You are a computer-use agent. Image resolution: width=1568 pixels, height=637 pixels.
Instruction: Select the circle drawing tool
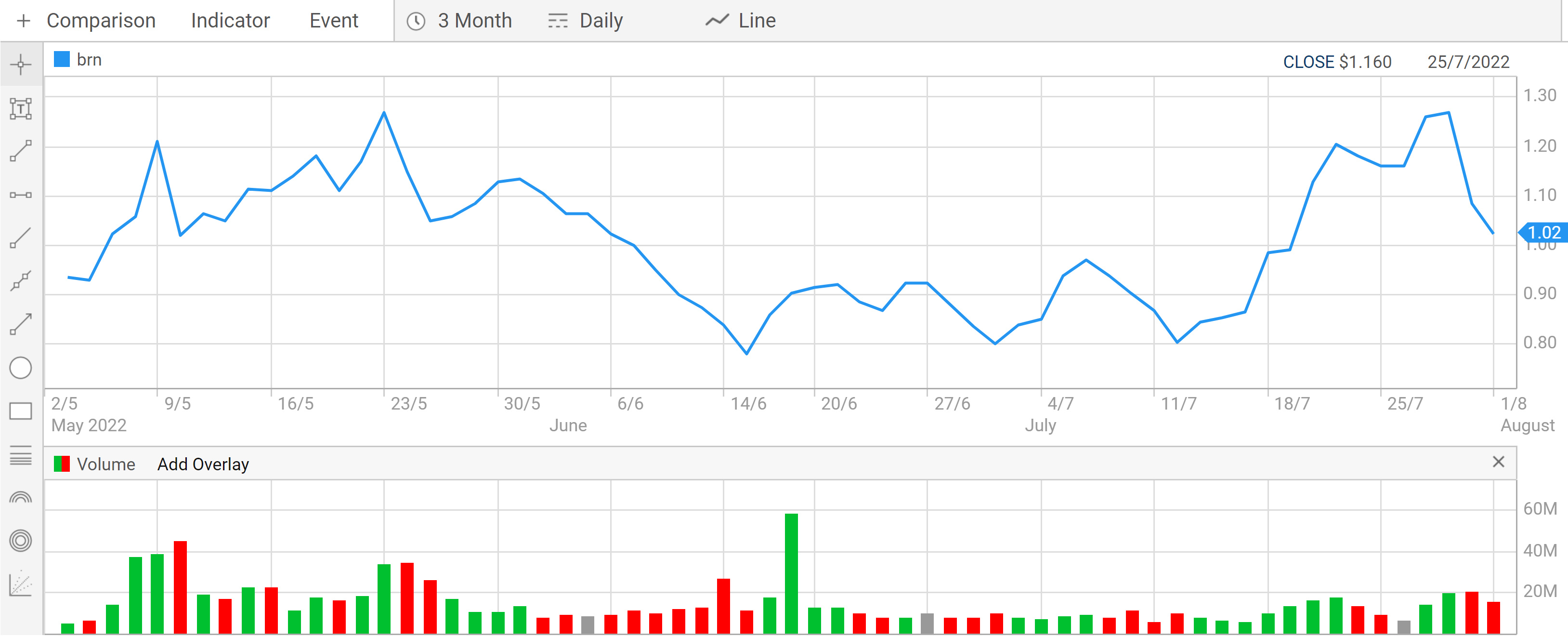pyautogui.click(x=21, y=368)
